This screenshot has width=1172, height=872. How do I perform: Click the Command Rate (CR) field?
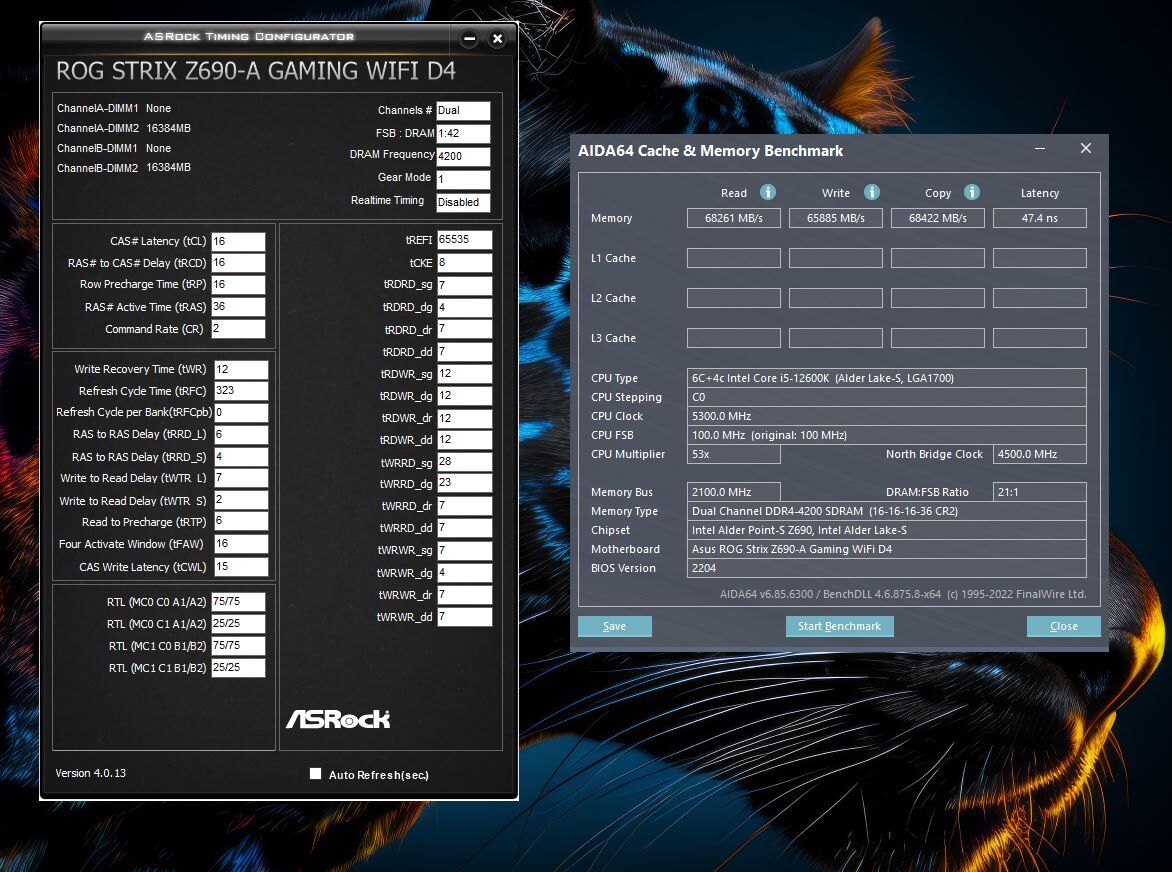click(238, 329)
